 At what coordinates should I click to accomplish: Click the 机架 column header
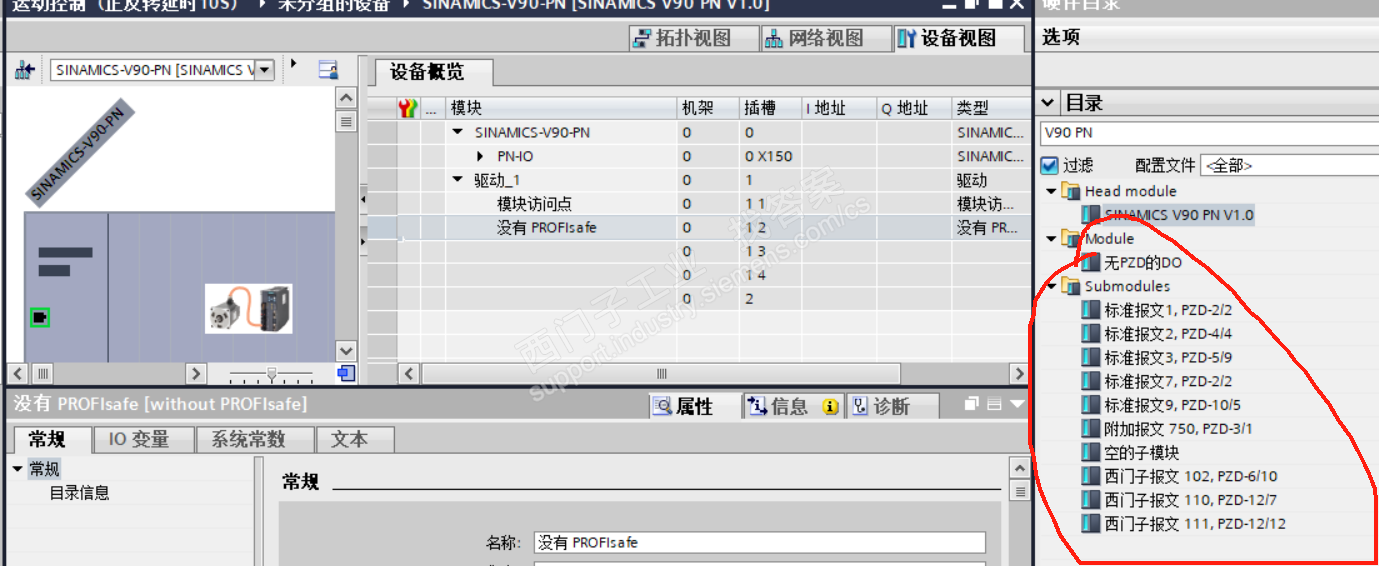tap(708, 108)
